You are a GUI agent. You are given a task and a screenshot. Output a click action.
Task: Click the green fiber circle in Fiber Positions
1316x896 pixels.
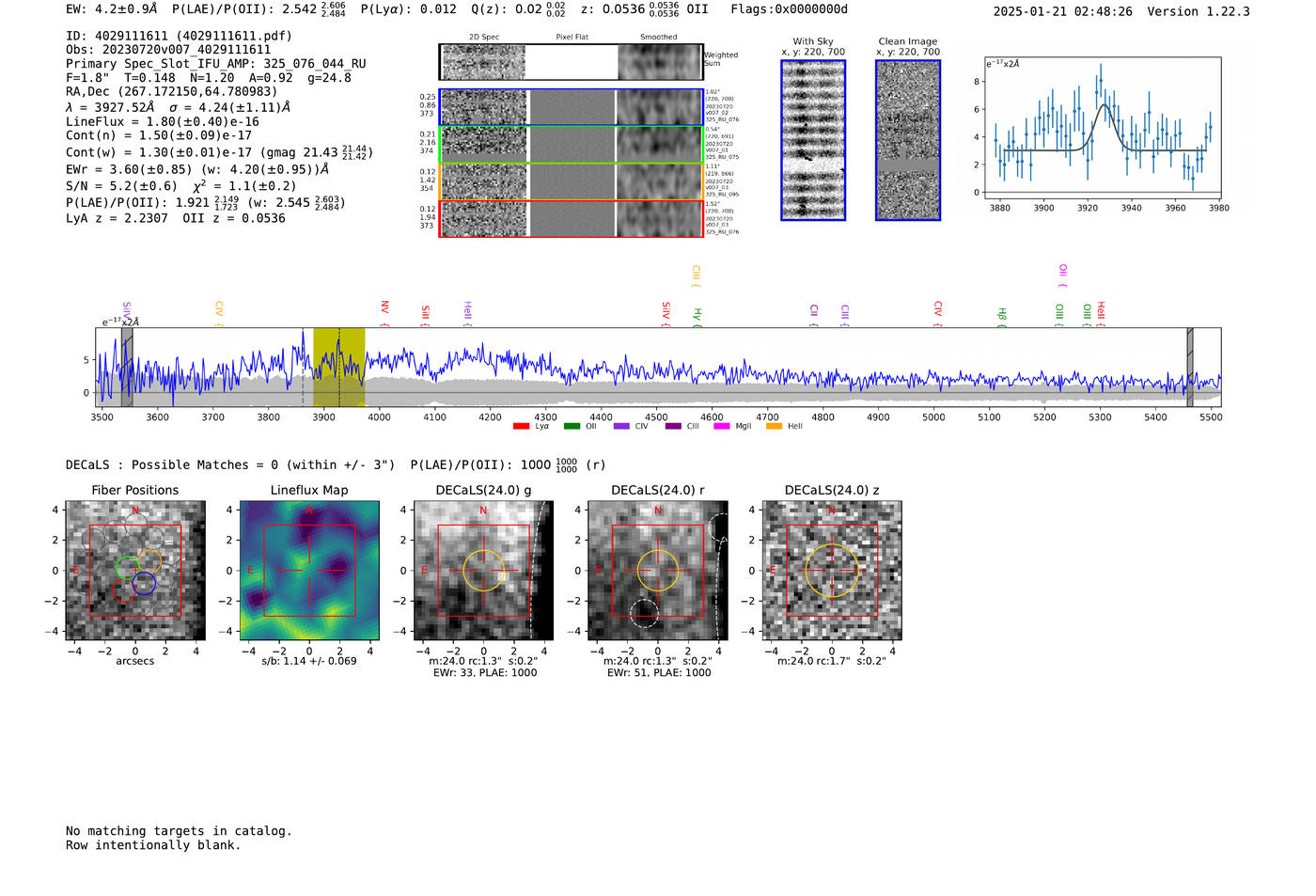tap(127, 567)
